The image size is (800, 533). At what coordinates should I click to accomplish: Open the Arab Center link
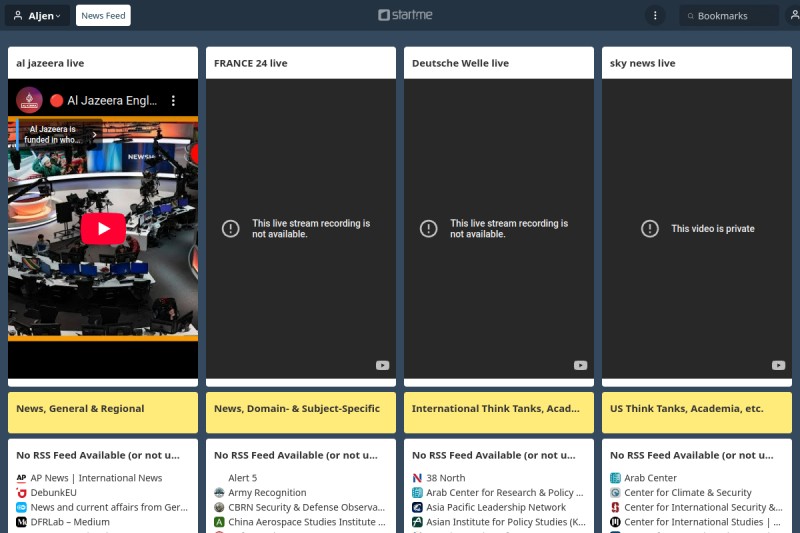click(651, 478)
